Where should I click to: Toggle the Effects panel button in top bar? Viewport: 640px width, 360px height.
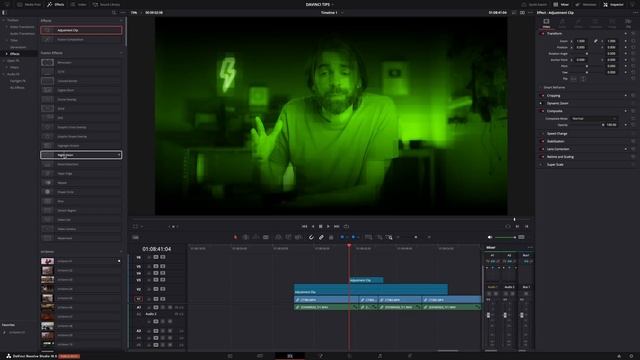(56, 4)
